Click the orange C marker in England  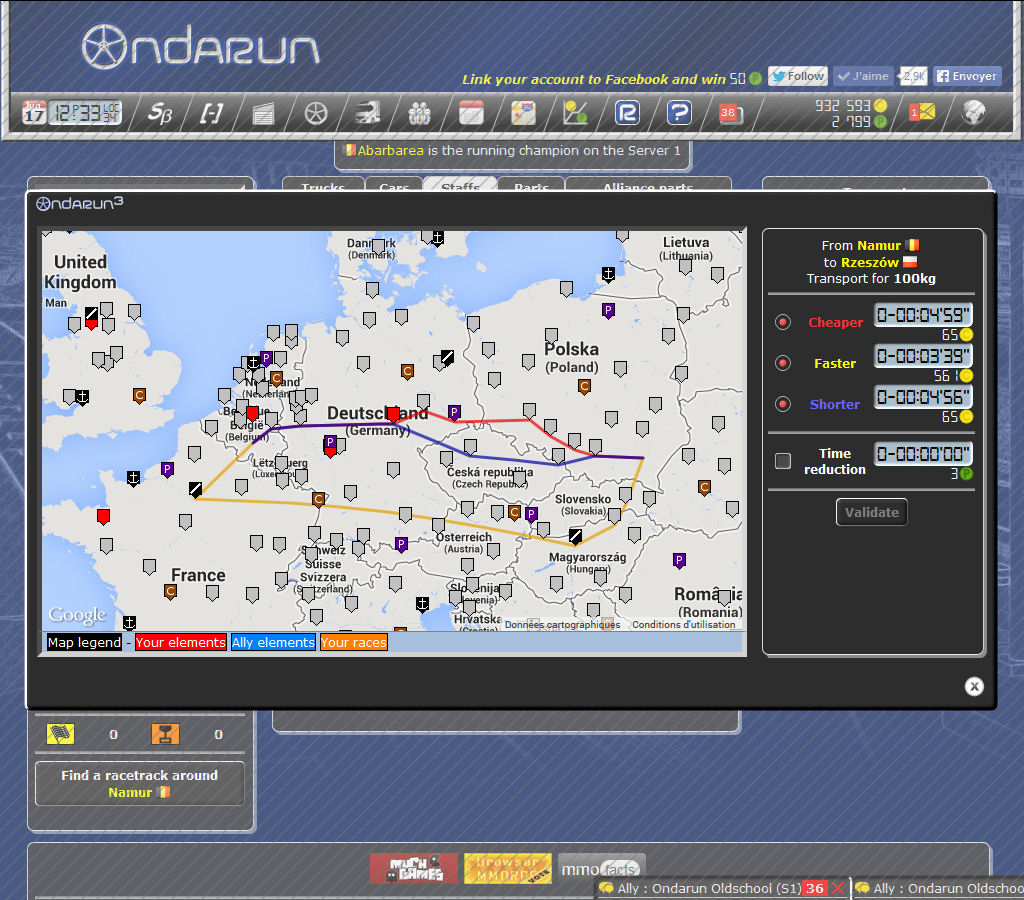tap(139, 396)
